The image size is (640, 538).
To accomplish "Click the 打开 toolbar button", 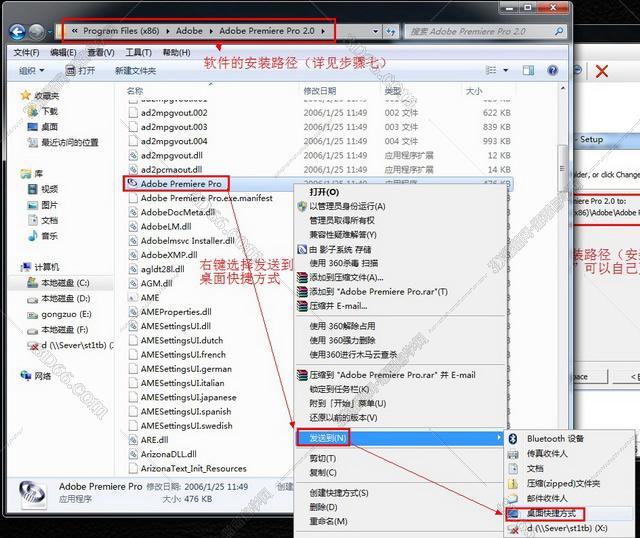I will (80, 71).
